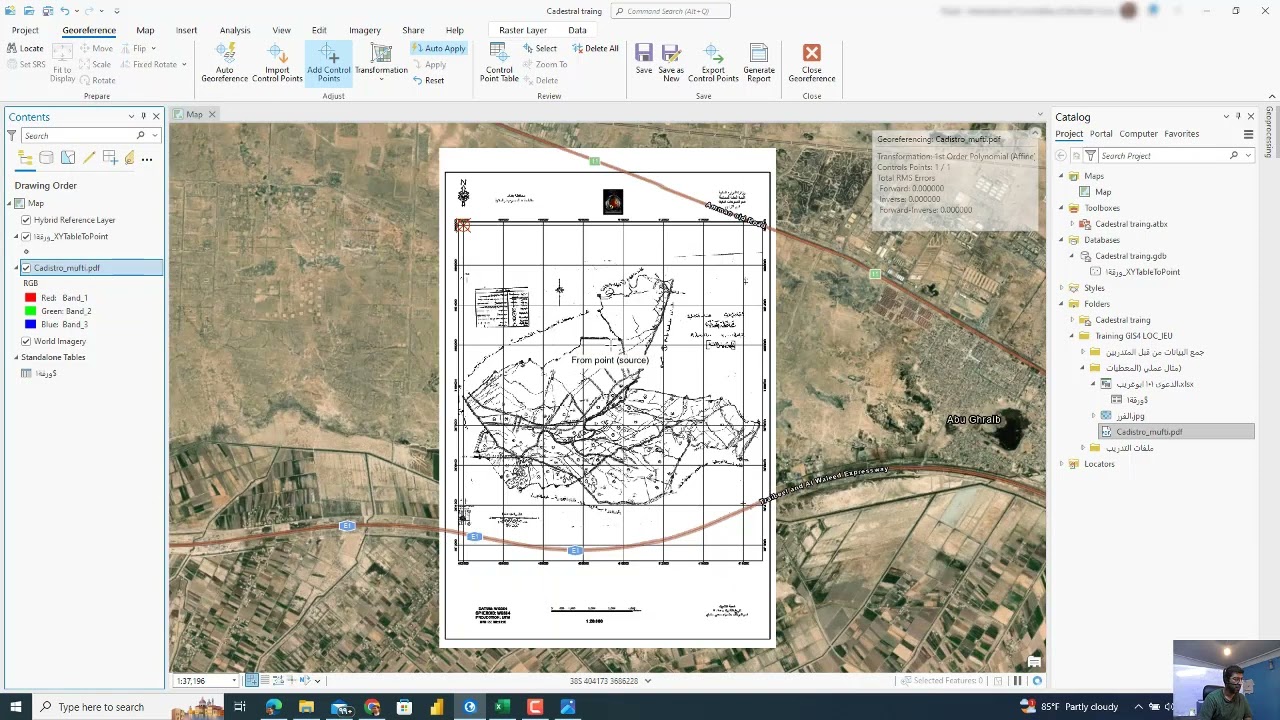Open the Control Point Table
This screenshot has height=720, width=1280.
tap(499, 63)
